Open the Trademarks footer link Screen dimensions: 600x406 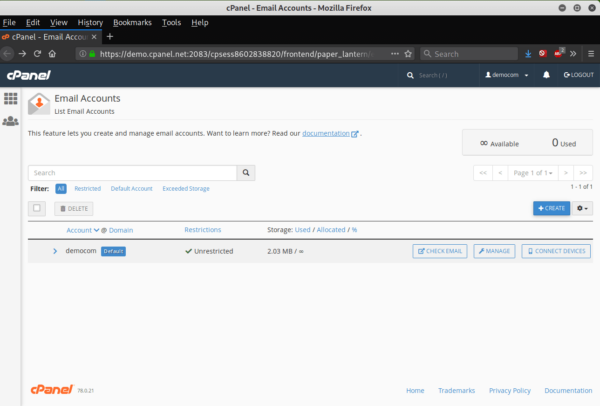457,390
